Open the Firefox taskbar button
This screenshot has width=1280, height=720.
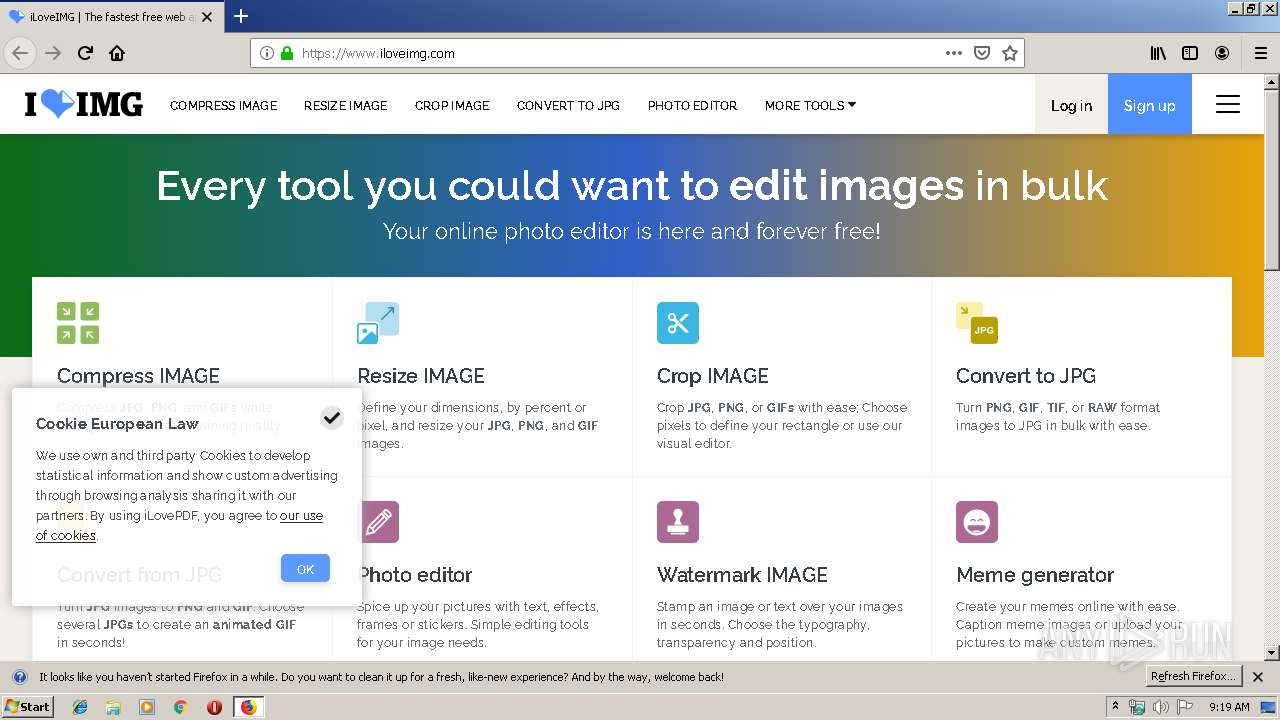coord(248,706)
